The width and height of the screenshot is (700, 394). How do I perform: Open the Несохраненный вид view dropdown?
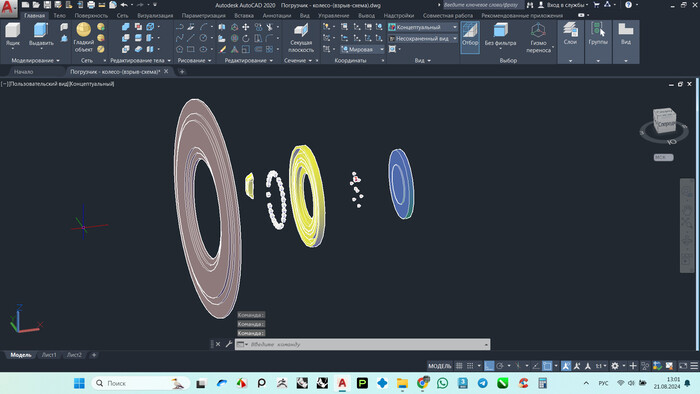click(423, 39)
